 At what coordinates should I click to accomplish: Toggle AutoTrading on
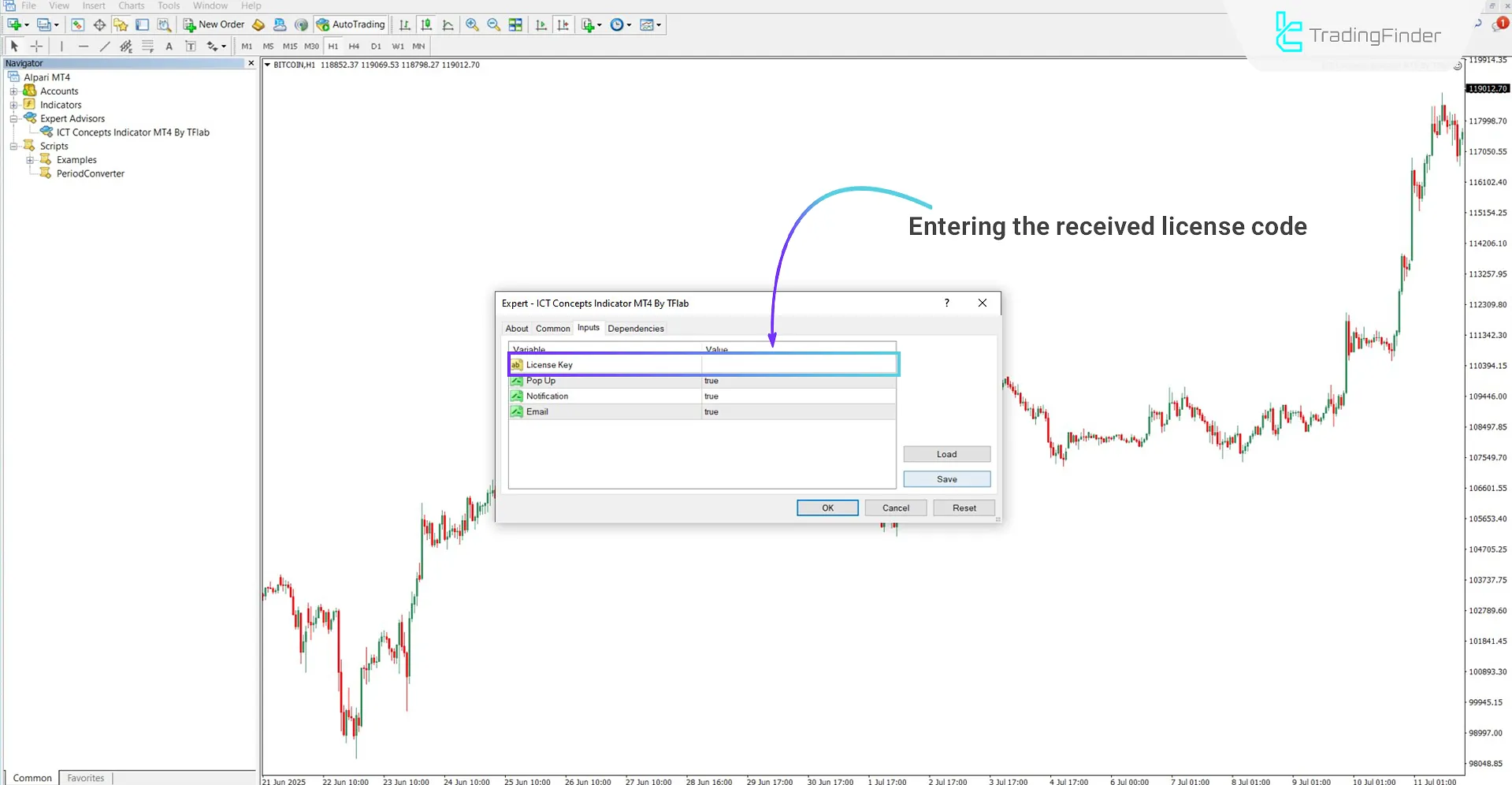(x=350, y=24)
